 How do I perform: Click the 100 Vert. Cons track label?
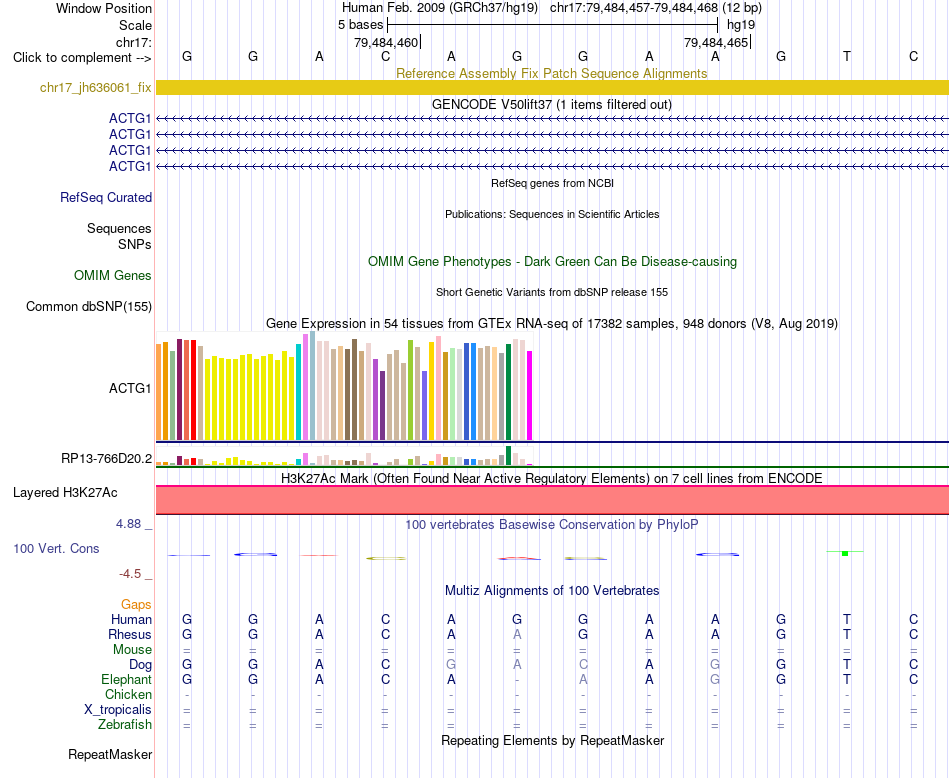[x=56, y=548]
